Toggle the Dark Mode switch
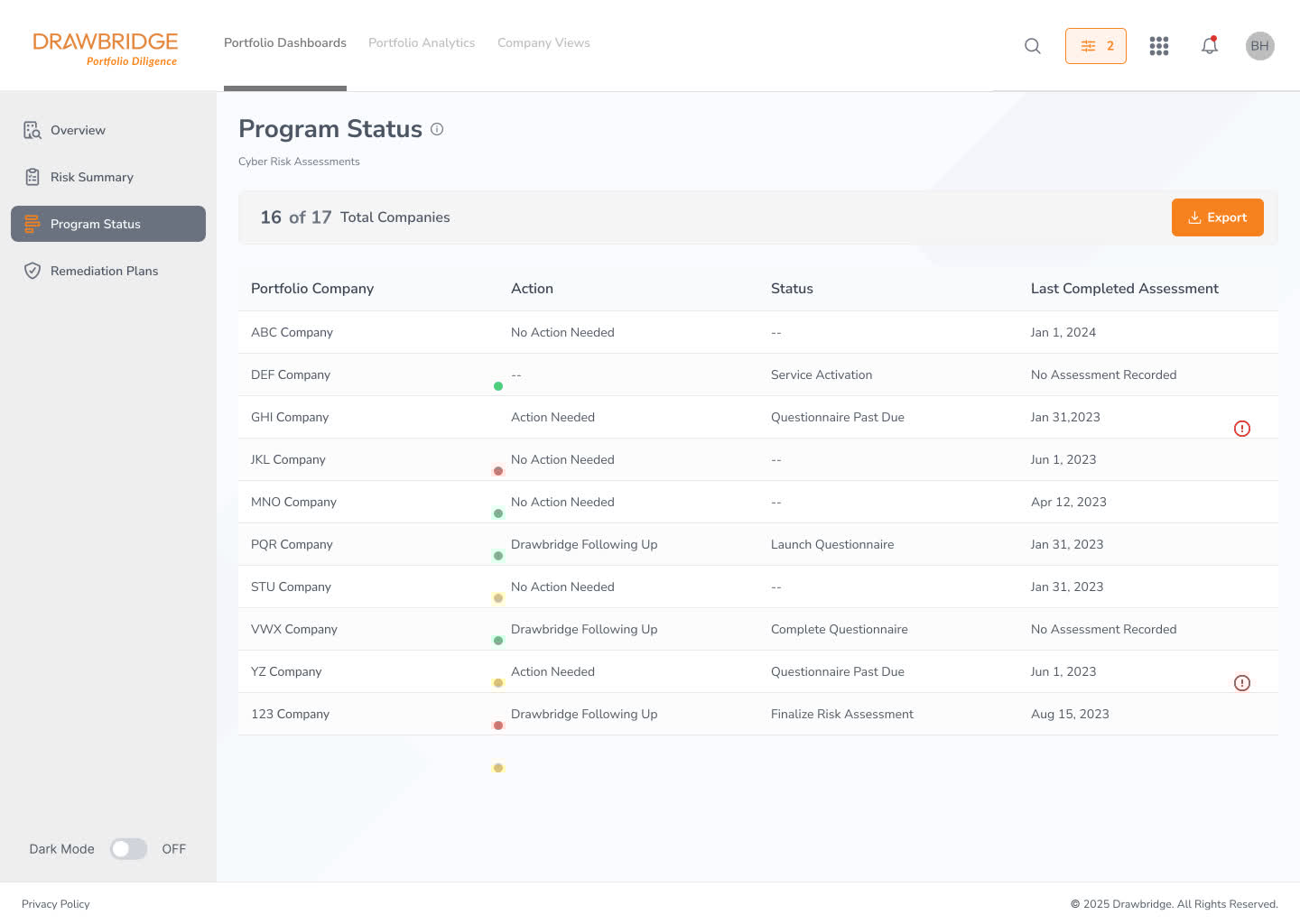This screenshot has width=1300, height=924. click(128, 849)
